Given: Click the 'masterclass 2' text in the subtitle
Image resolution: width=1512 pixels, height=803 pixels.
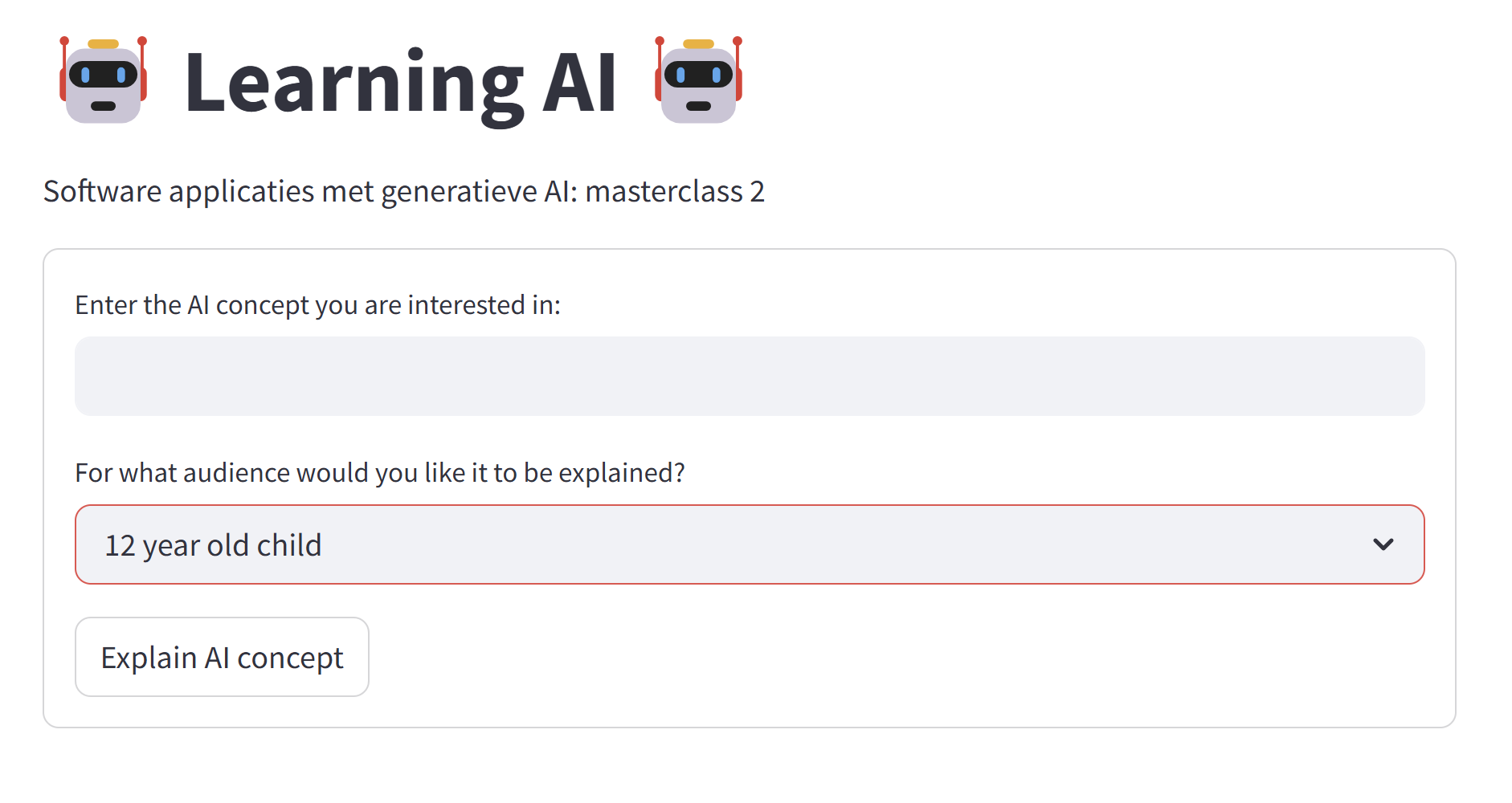Looking at the screenshot, I should [675, 191].
